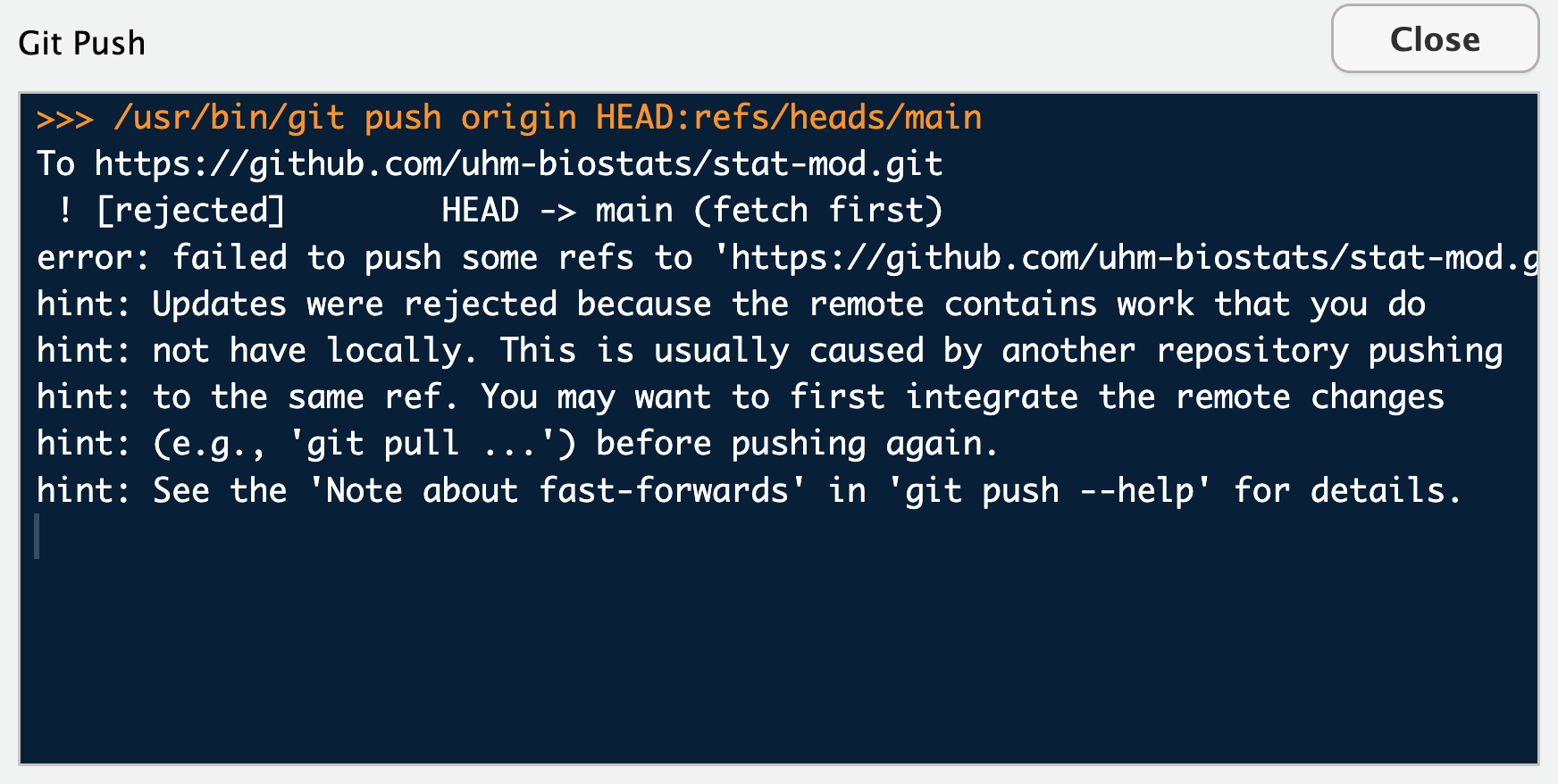Click the '(fetch first)' text
The width and height of the screenshot is (1558, 784).
click(817, 211)
